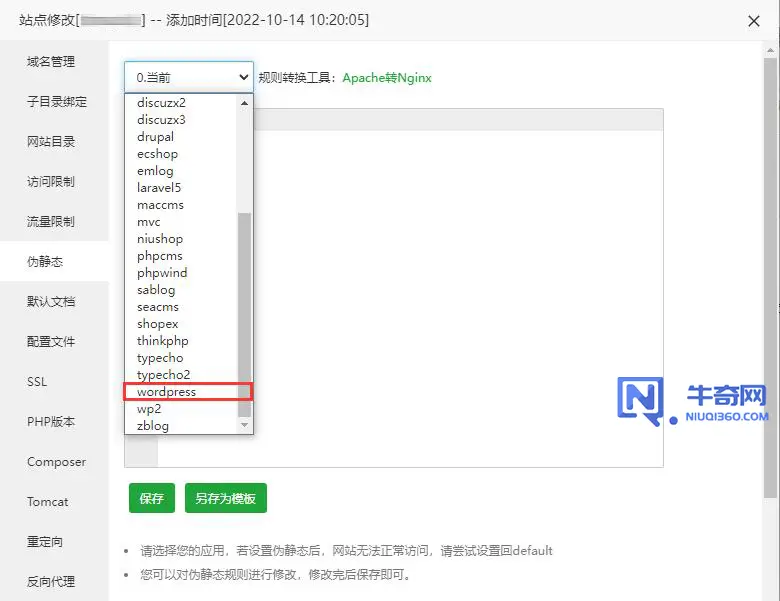This screenshot has height=601, width=780.
Task: Open the Composer tab
Action: click(54, 462)
